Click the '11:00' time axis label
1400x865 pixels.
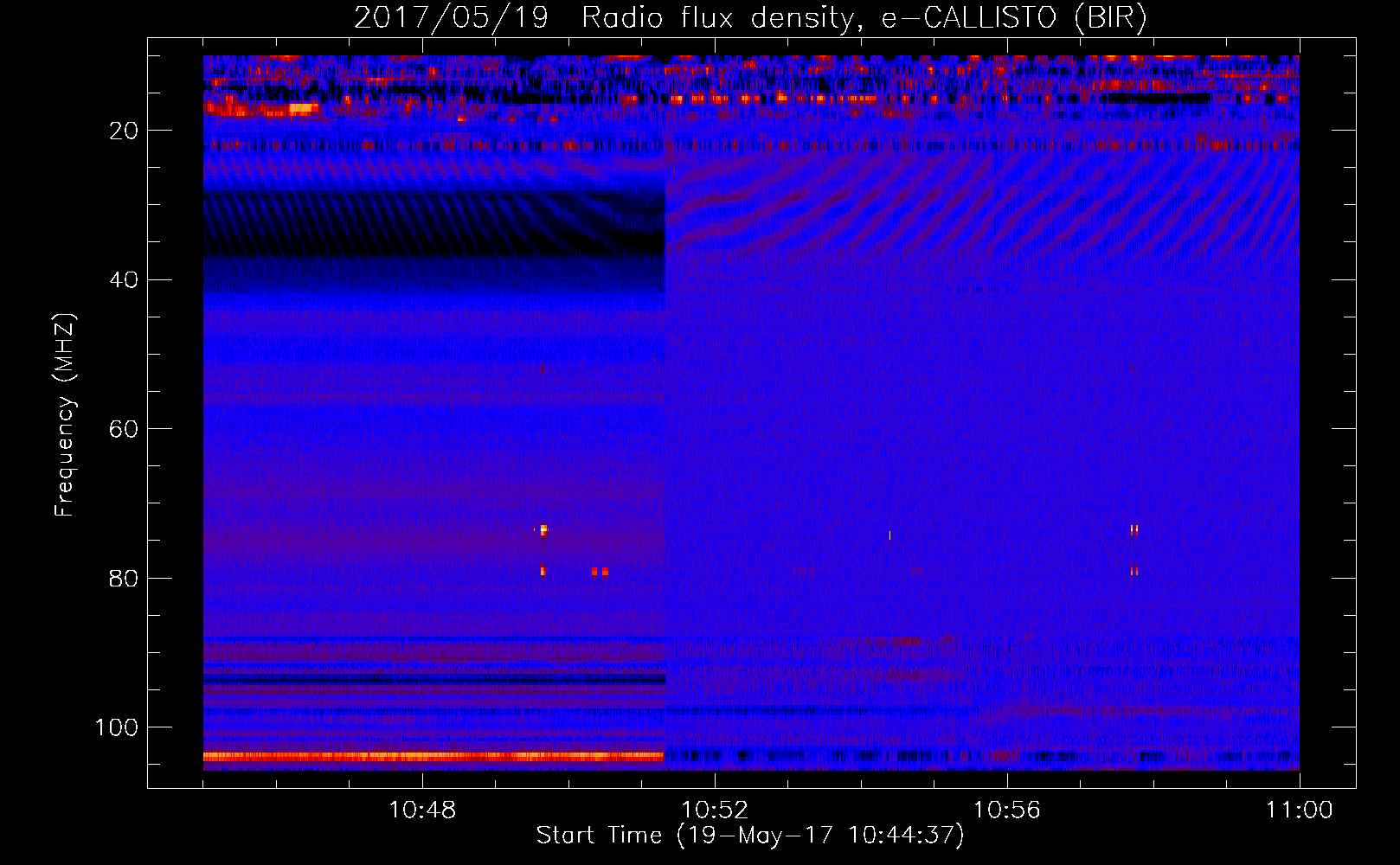[1299, 811]
